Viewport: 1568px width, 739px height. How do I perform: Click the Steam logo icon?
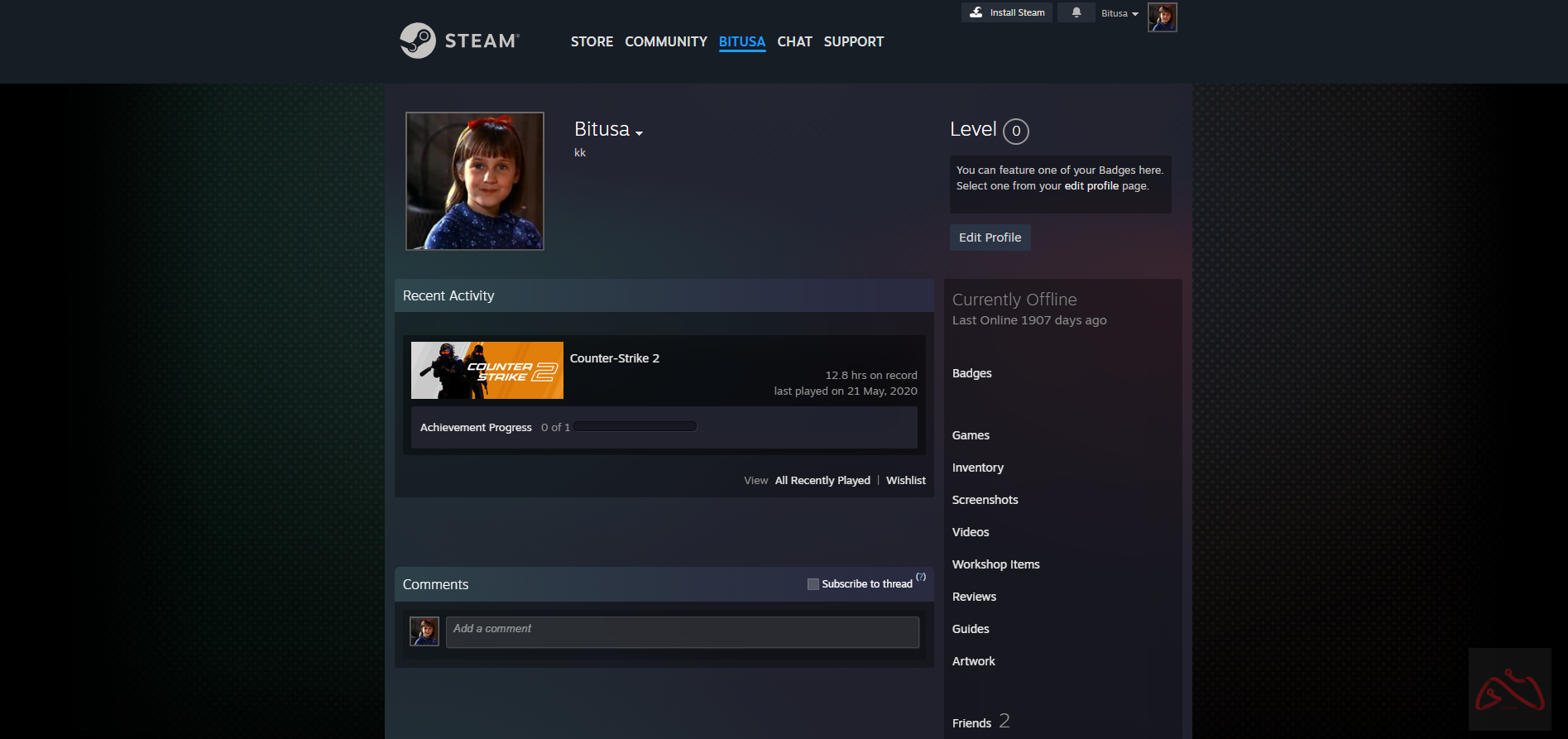pyautogui.click(x=418, y=41)
